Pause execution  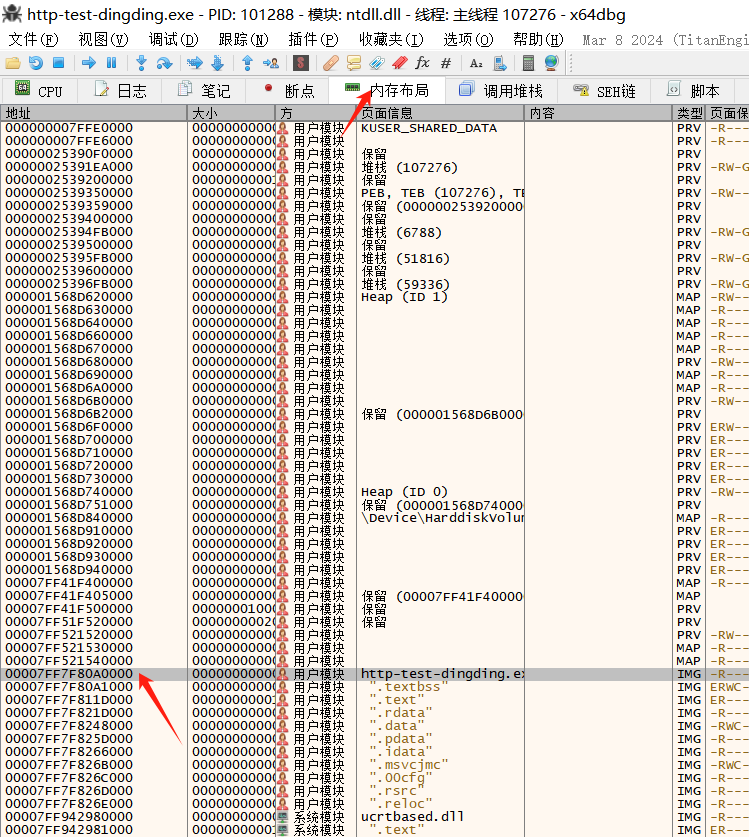(112, 63)
